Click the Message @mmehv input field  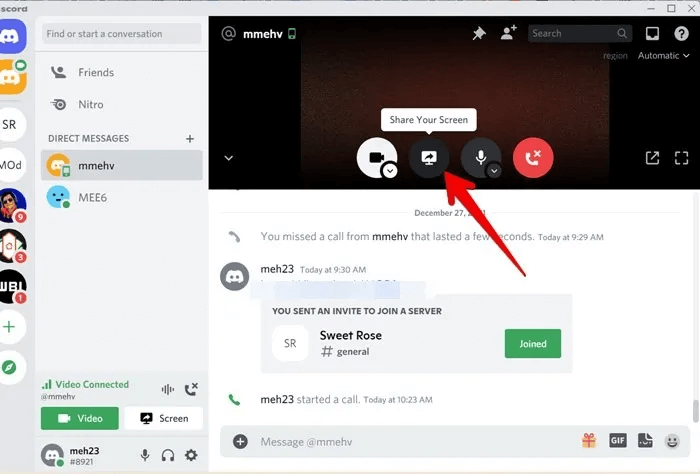pyautogui.click(x=415, y=442)
